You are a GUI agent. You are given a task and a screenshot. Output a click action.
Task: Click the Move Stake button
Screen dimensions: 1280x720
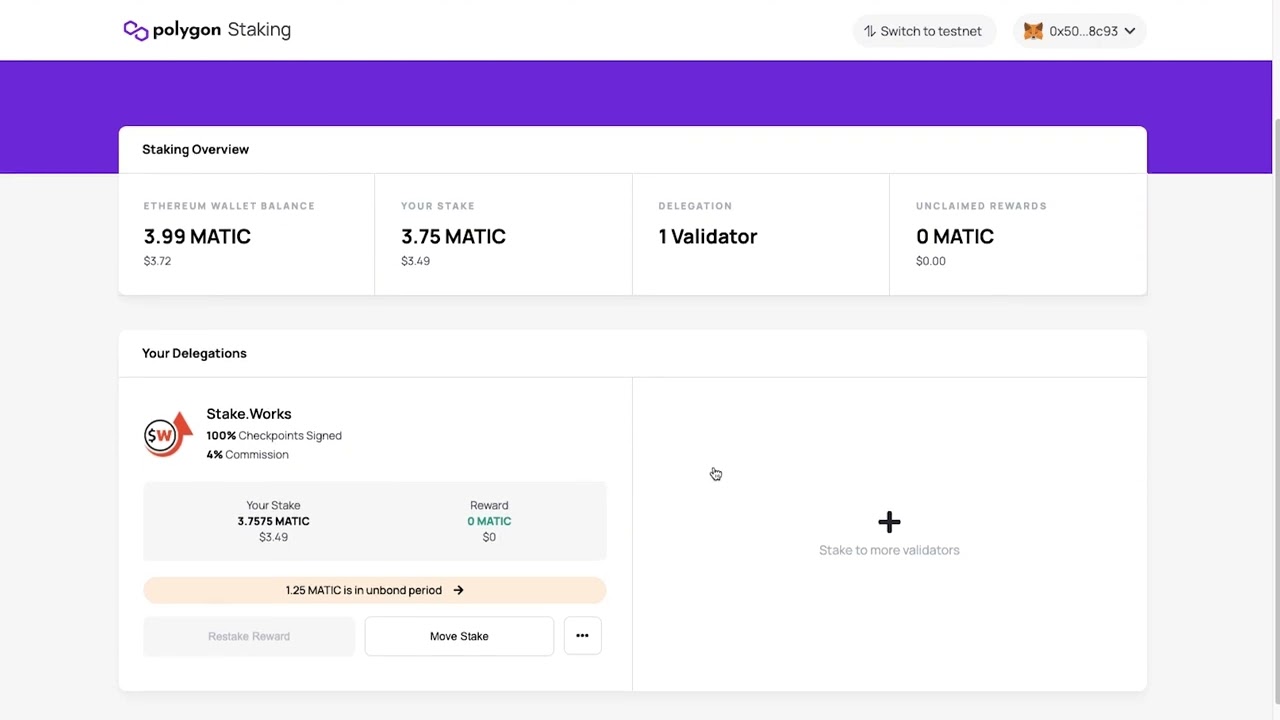coord(459,636)
